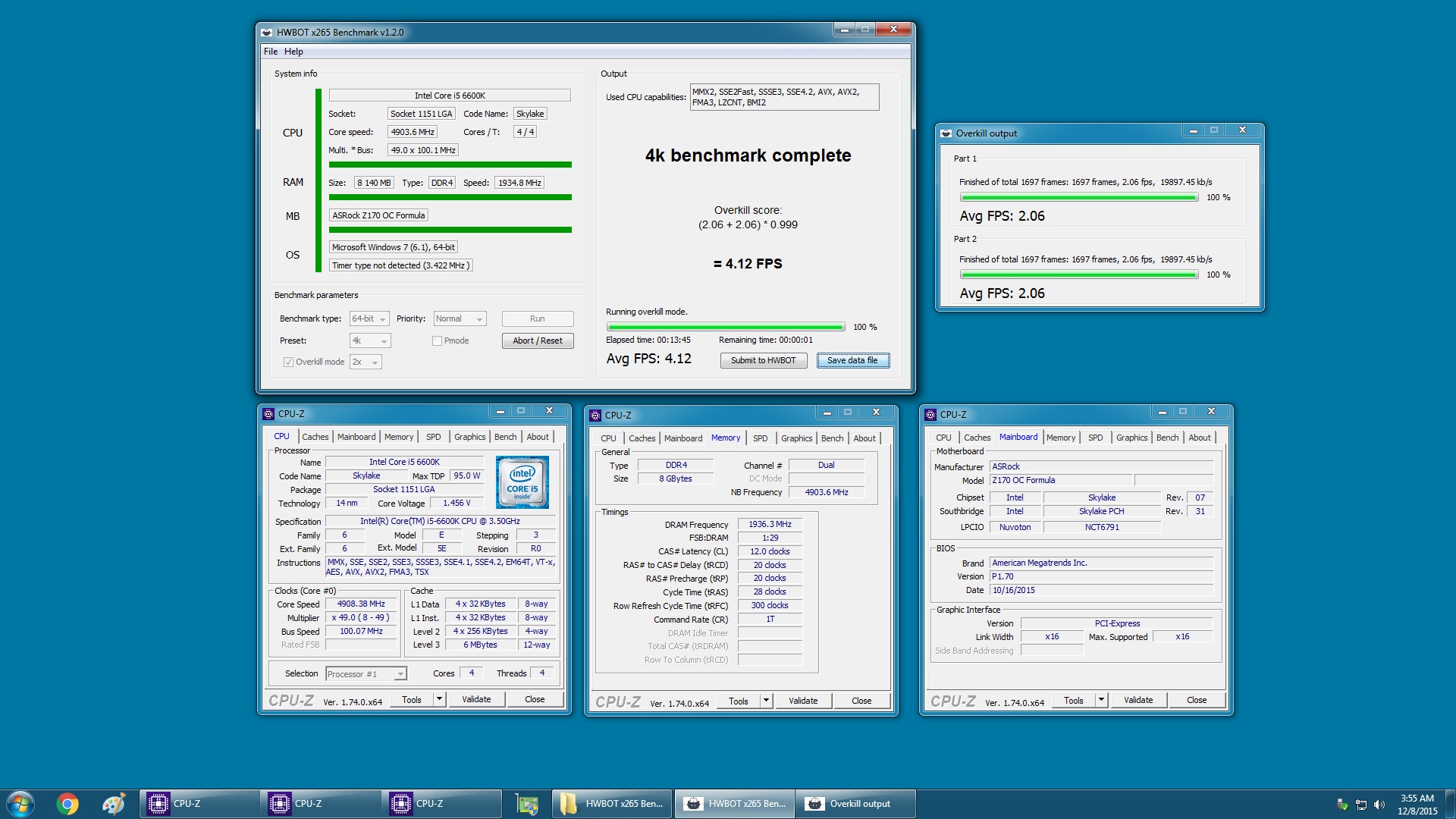Toggle the Pmode checkbox

click(437, 341)
